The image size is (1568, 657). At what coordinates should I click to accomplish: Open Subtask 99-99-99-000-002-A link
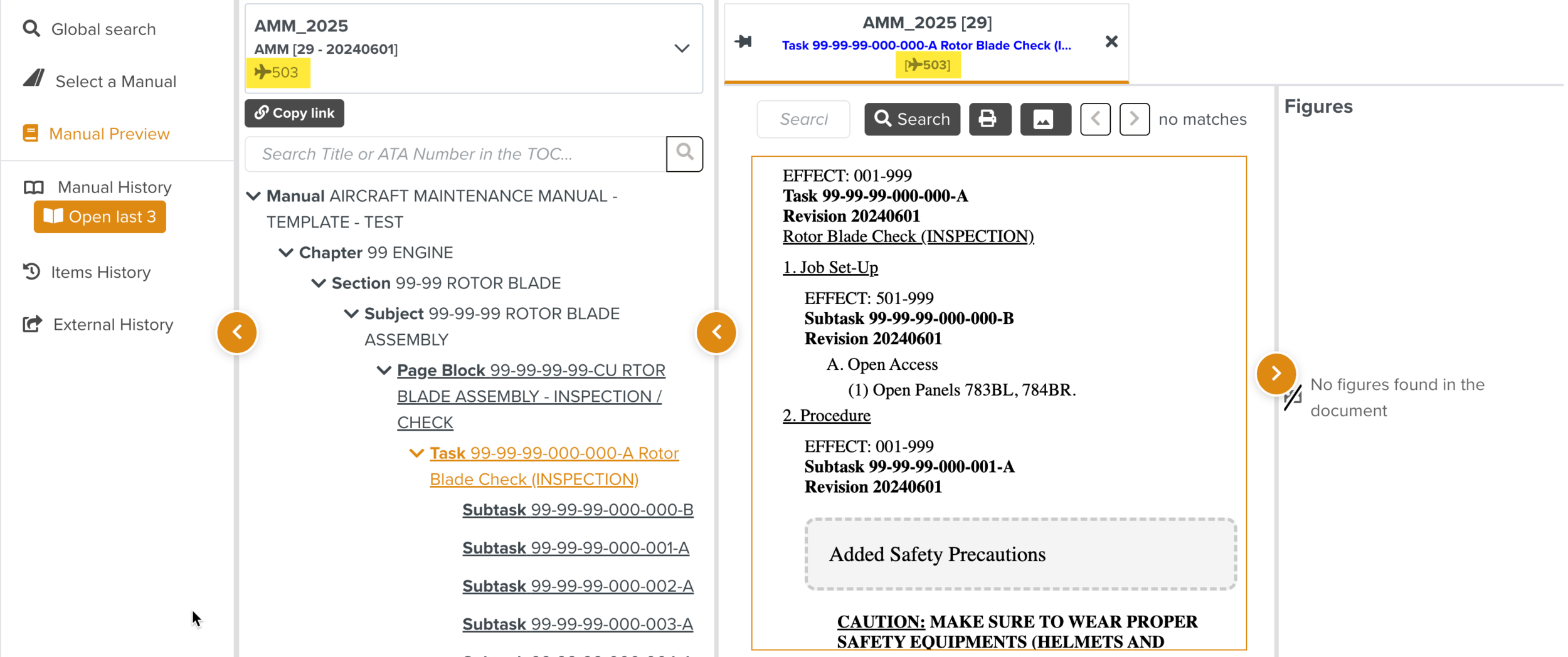pyautogui.click(x=577, y=586)
